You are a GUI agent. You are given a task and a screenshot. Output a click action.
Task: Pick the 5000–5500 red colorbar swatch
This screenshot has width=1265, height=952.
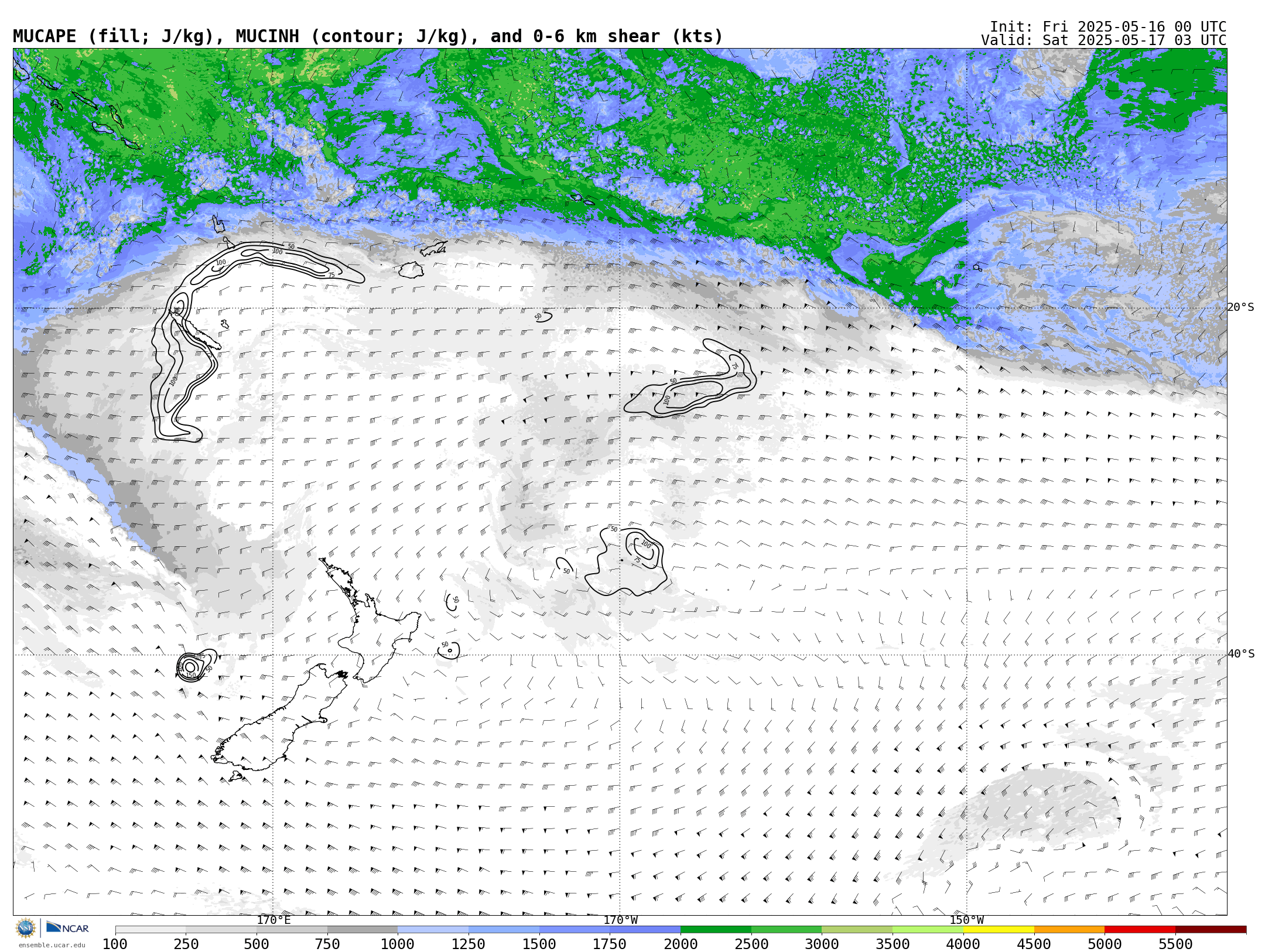pos(1140,930)
